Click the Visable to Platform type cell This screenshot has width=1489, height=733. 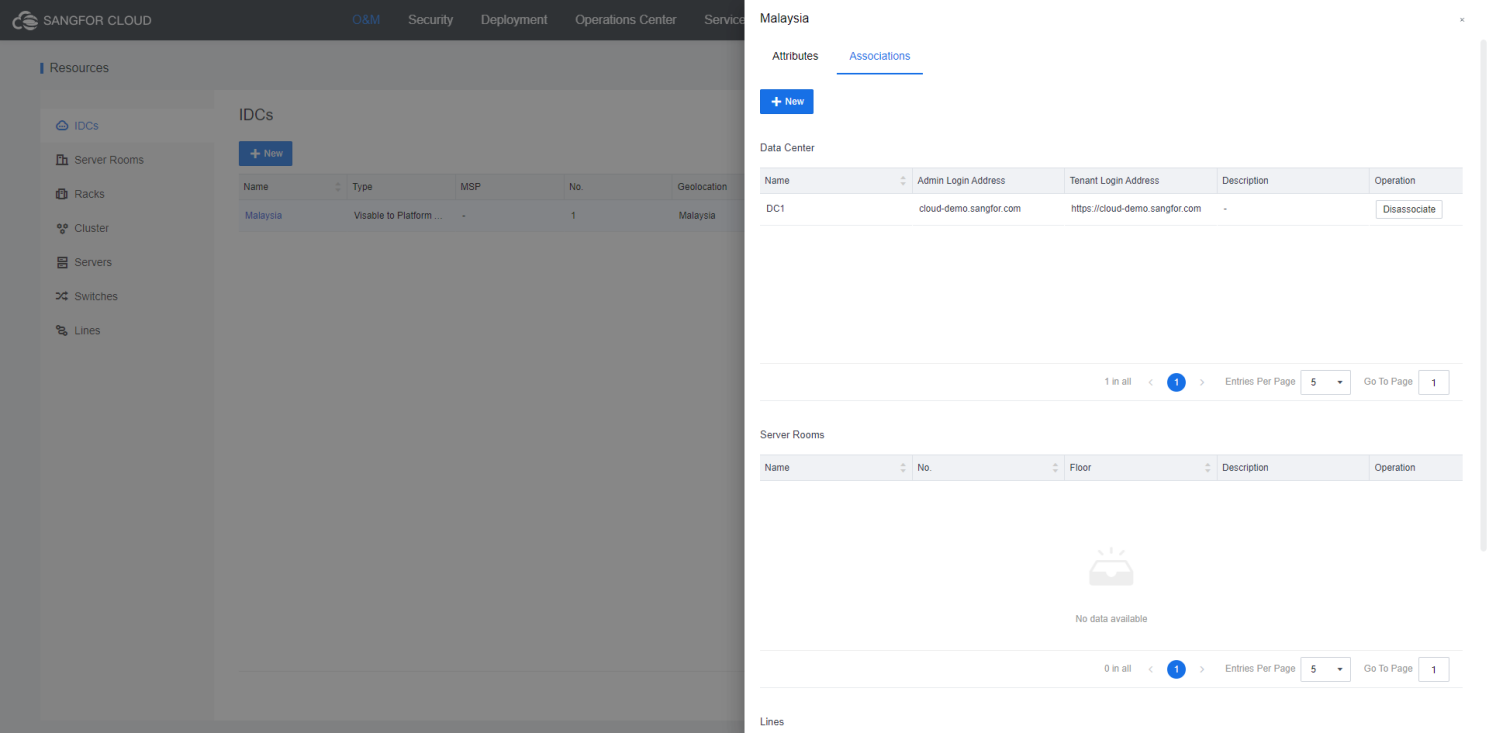(x=398, y=215)
